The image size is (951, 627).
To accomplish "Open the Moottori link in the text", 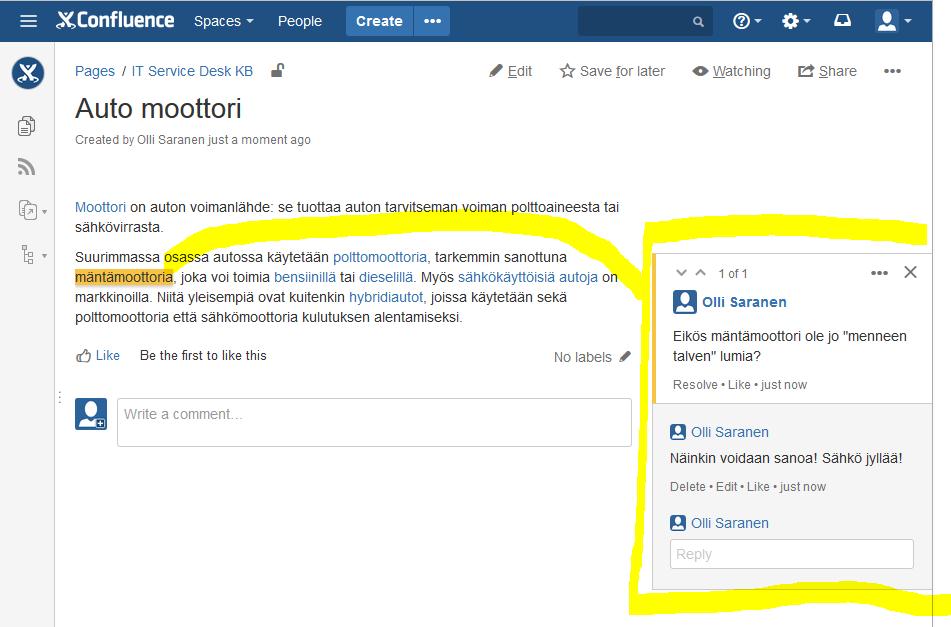I will coord(101,207).
